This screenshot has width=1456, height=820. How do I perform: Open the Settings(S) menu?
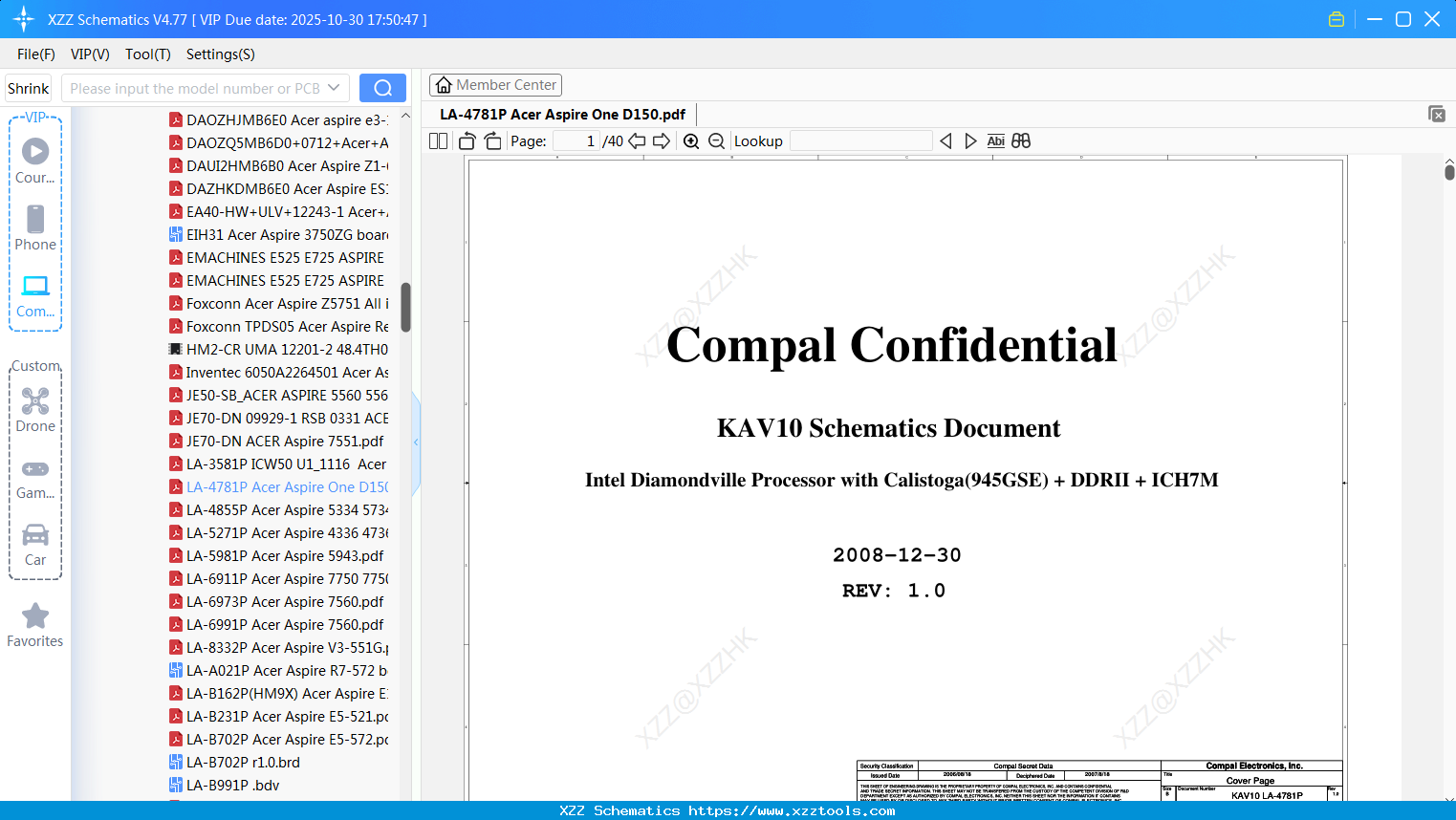click(221, 54)
